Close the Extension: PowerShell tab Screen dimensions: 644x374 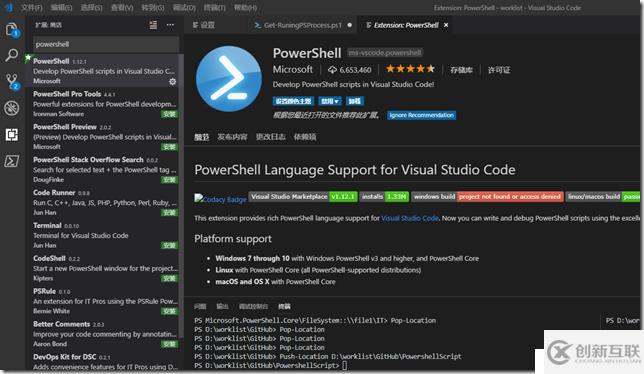(446, 25)
